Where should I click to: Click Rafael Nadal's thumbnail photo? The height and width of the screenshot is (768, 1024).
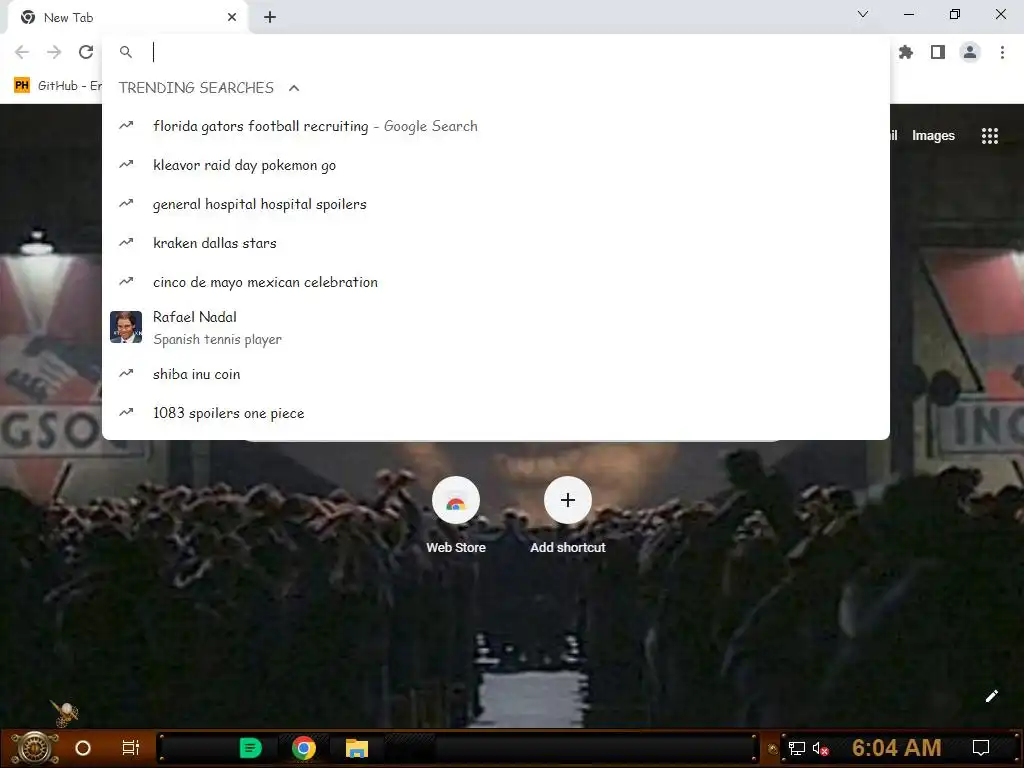126,327
